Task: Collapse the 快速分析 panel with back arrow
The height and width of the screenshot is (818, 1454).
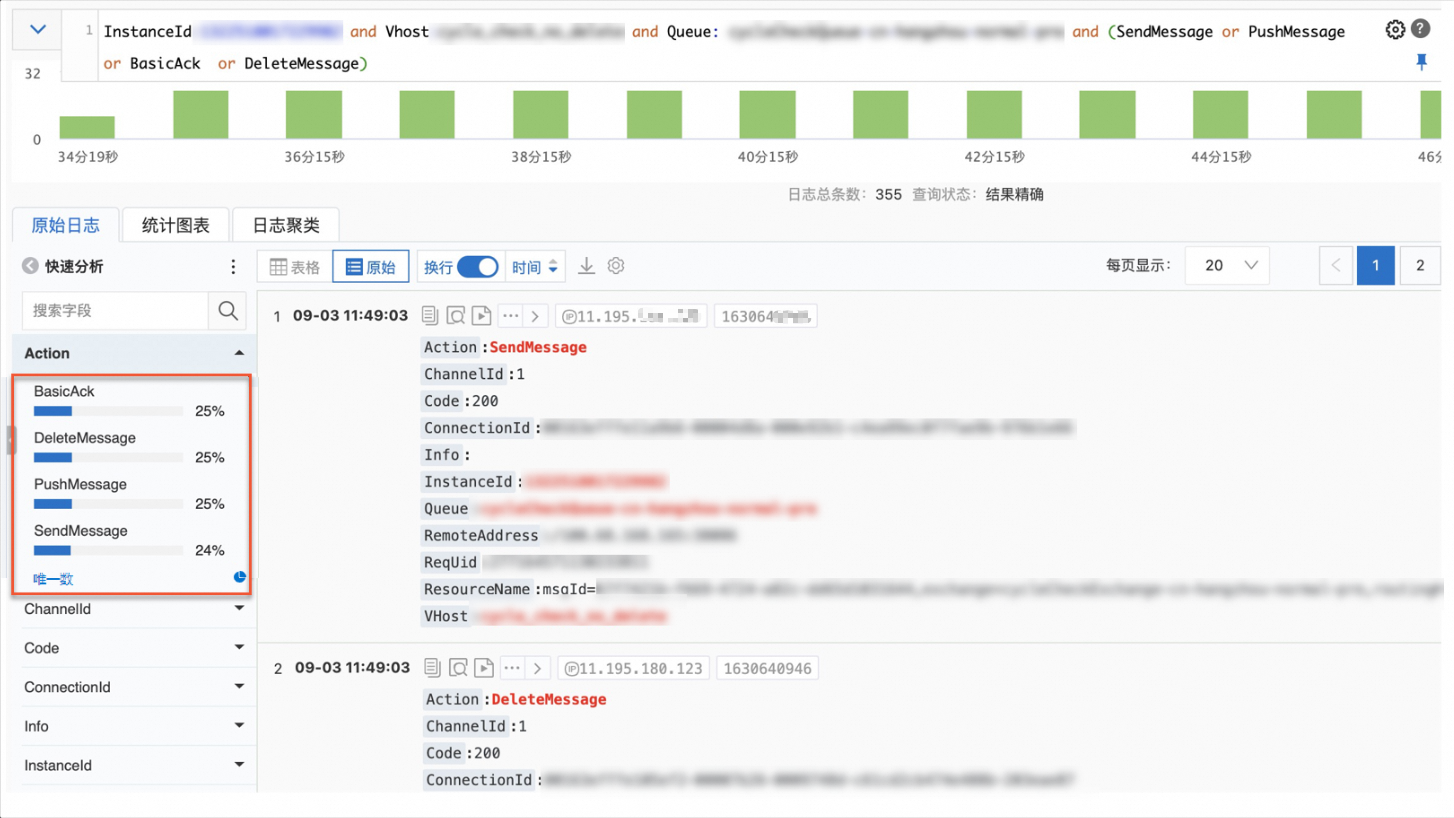Action: tap(31, 266)
